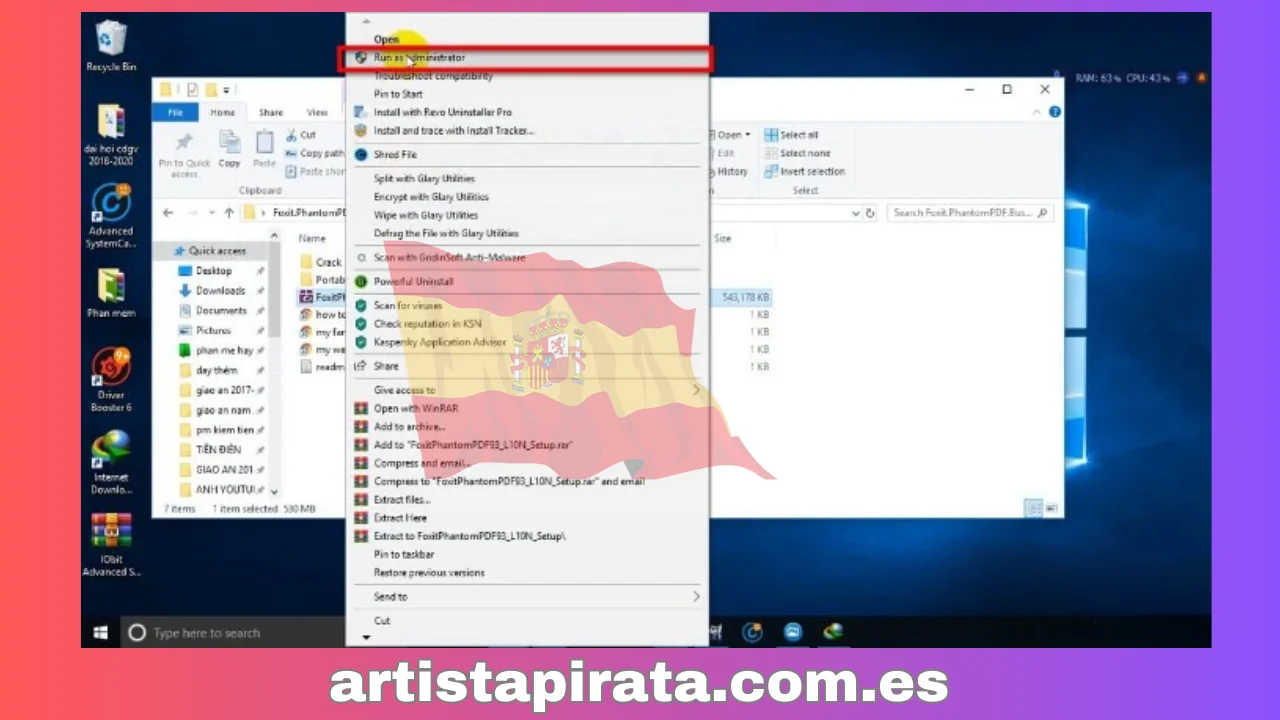
Task: Open the Quick Access Toolbar customize dropdown
Action: tap(227, 90)
